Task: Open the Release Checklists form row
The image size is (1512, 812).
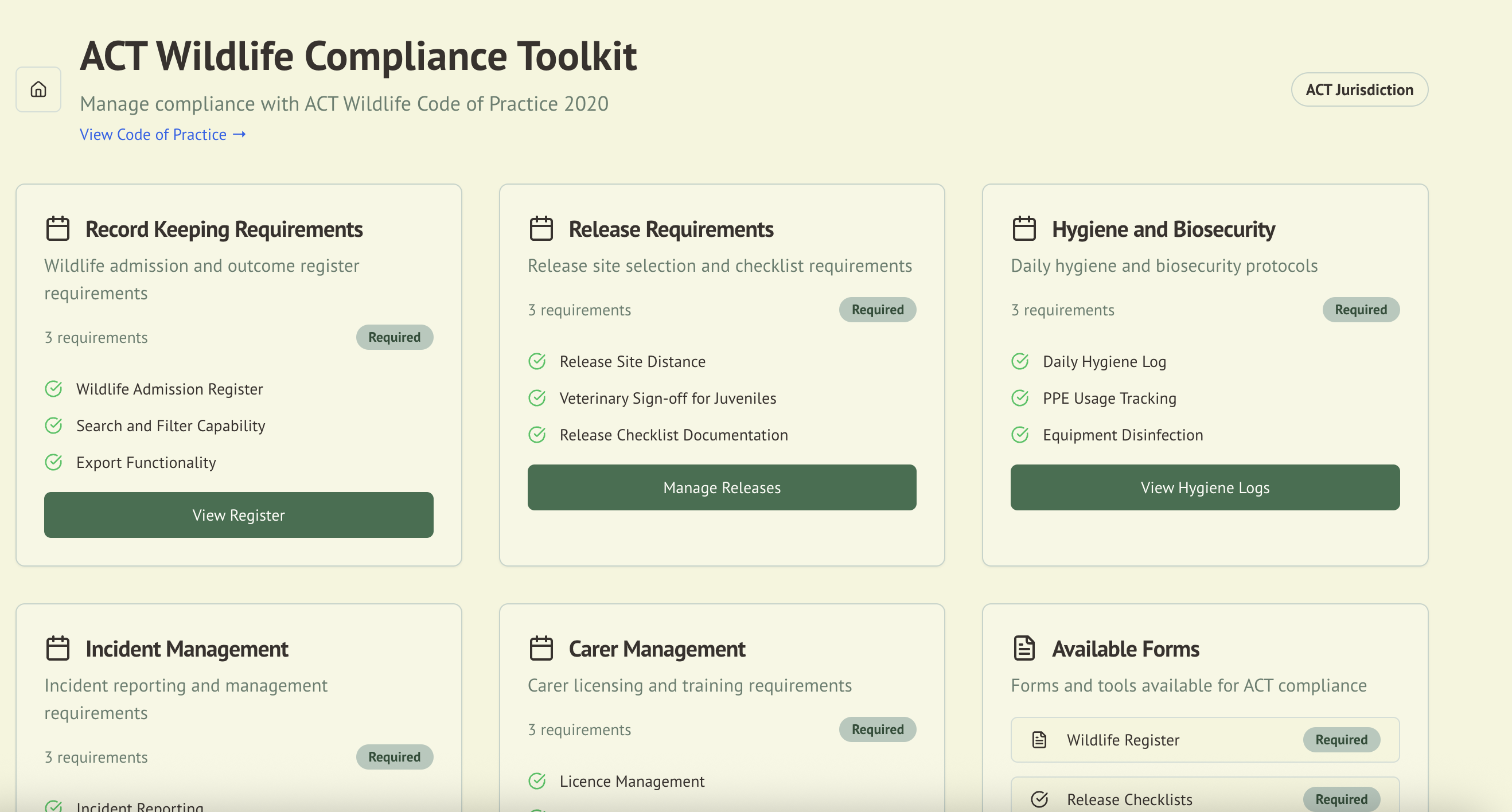Action: pos(1205,795)
